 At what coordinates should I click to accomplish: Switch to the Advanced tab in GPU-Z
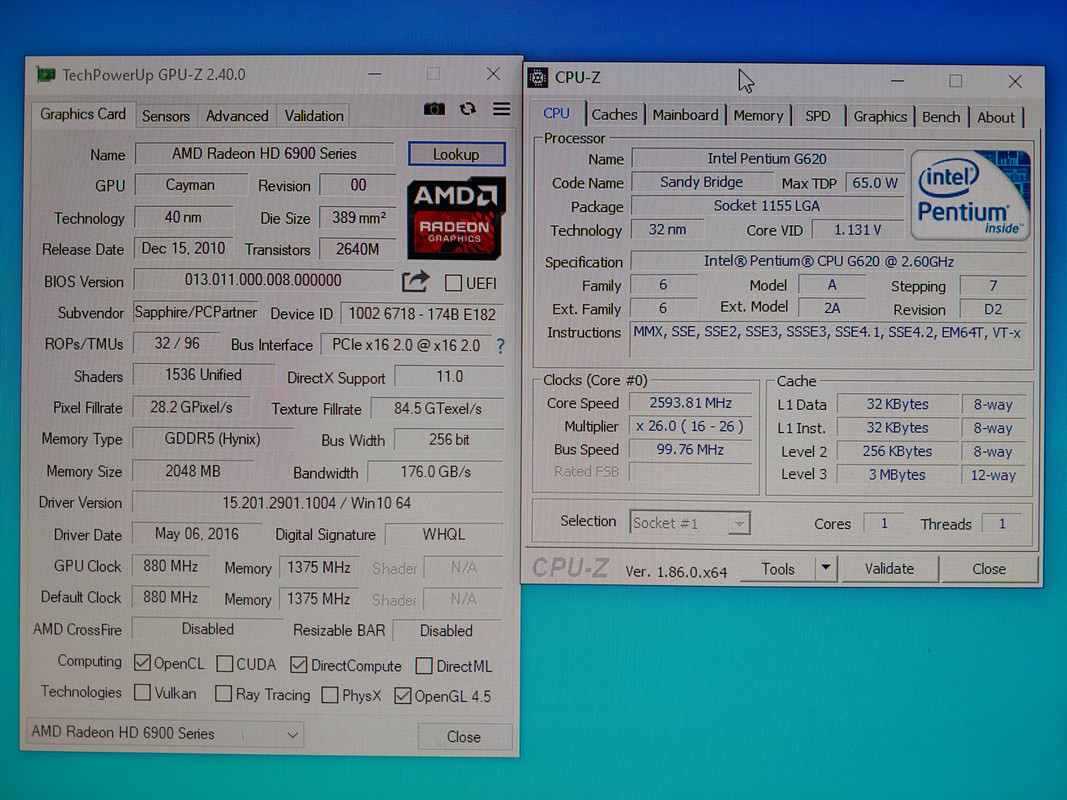(237, 116)
